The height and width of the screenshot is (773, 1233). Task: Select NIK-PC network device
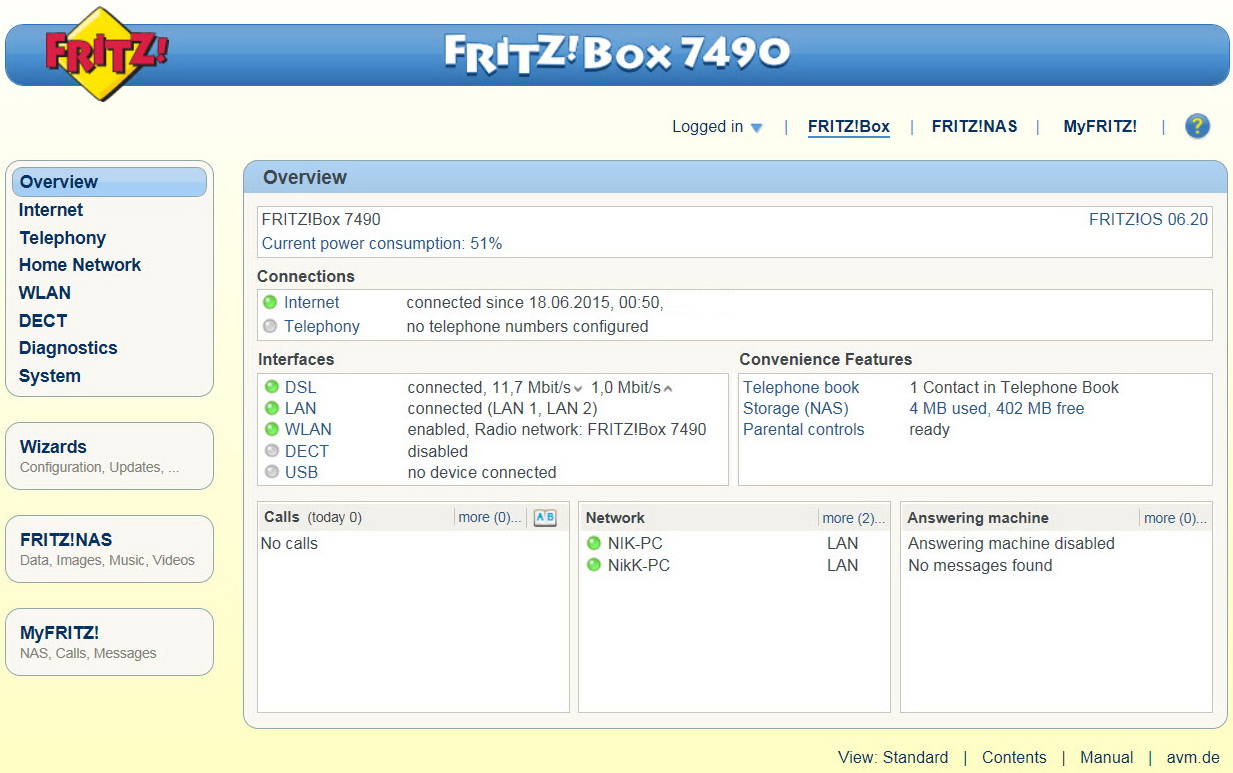(x=635, y=543)
